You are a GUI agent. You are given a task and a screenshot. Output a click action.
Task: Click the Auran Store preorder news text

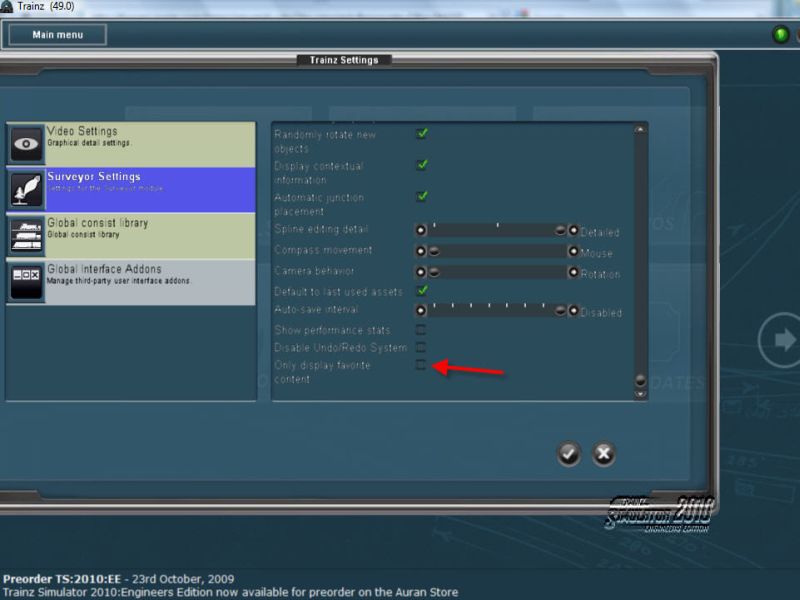click(230, 592)
